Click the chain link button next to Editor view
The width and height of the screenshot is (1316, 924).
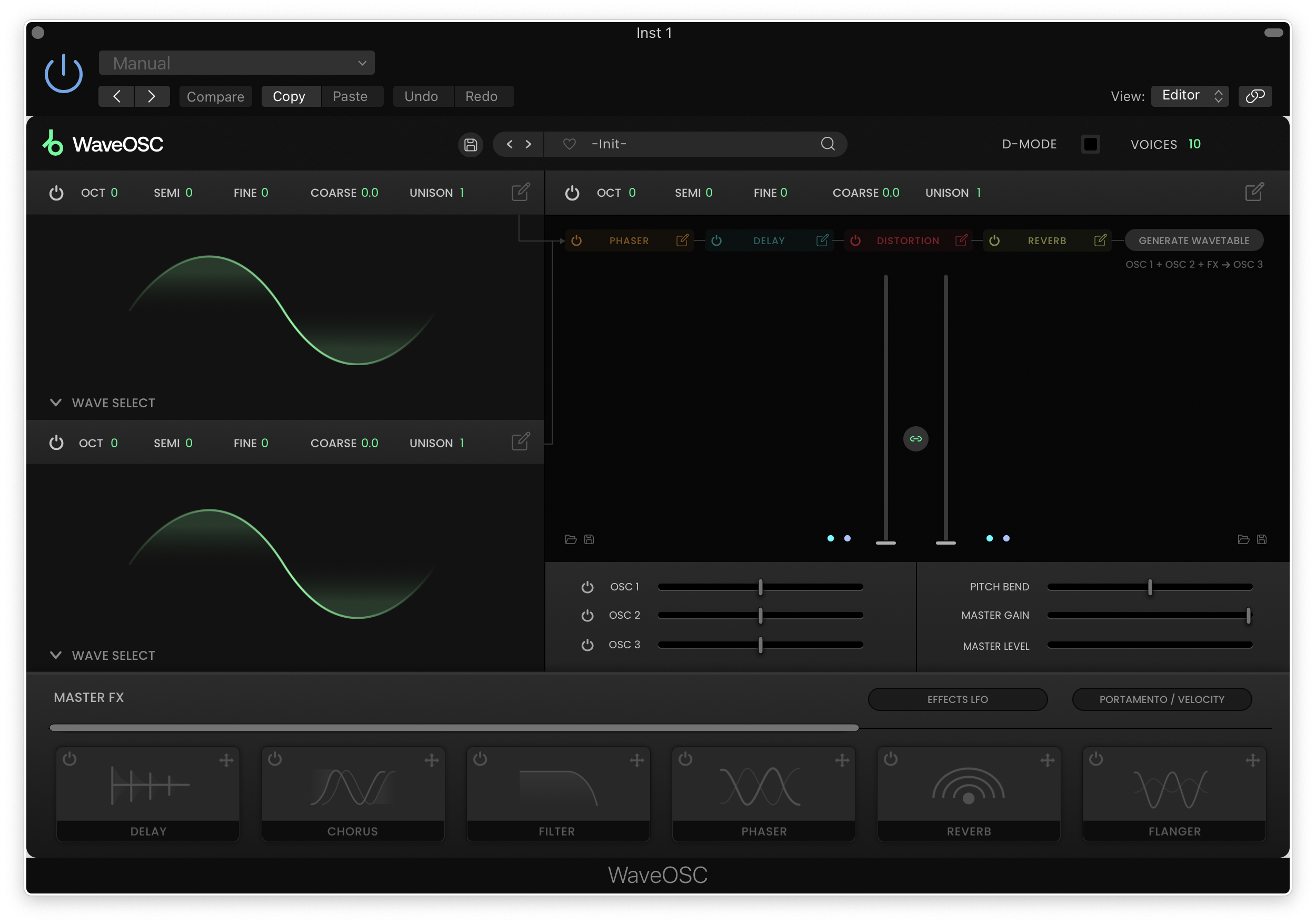(x=1254, y=96)
